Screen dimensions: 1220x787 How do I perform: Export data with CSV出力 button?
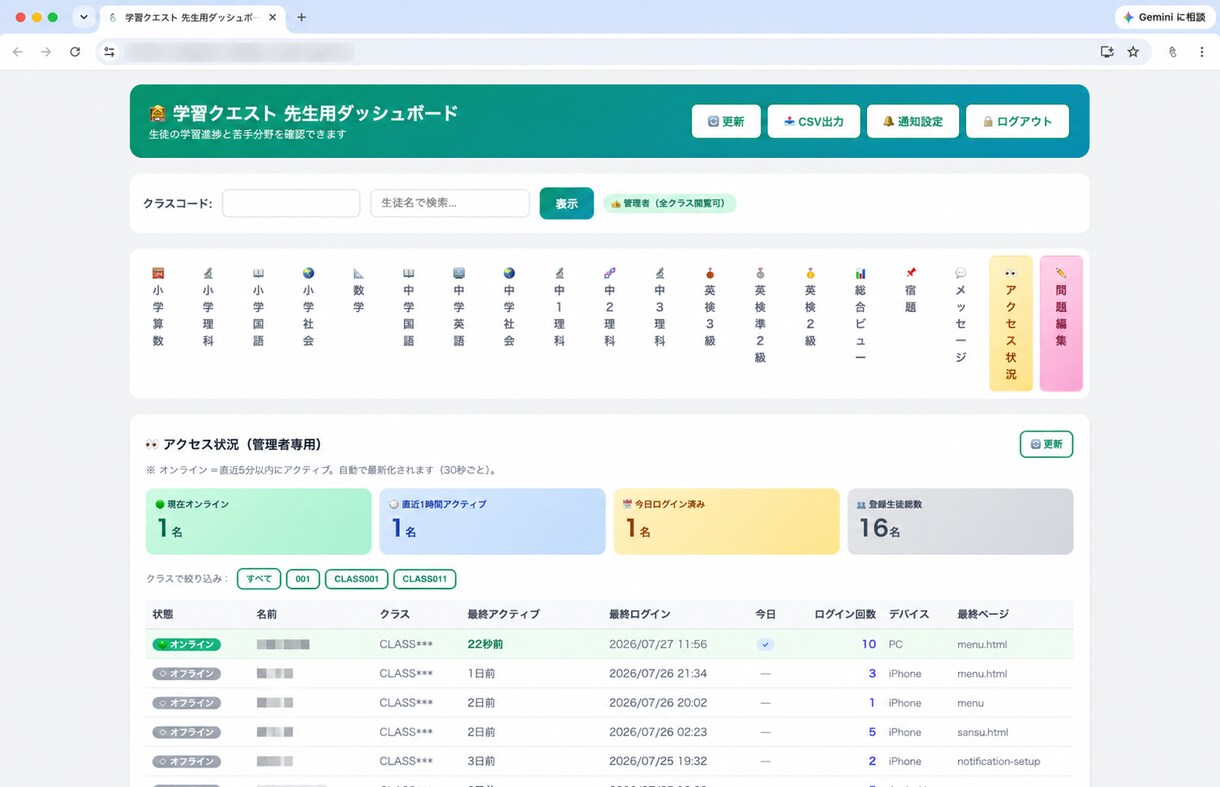[813, 121]
